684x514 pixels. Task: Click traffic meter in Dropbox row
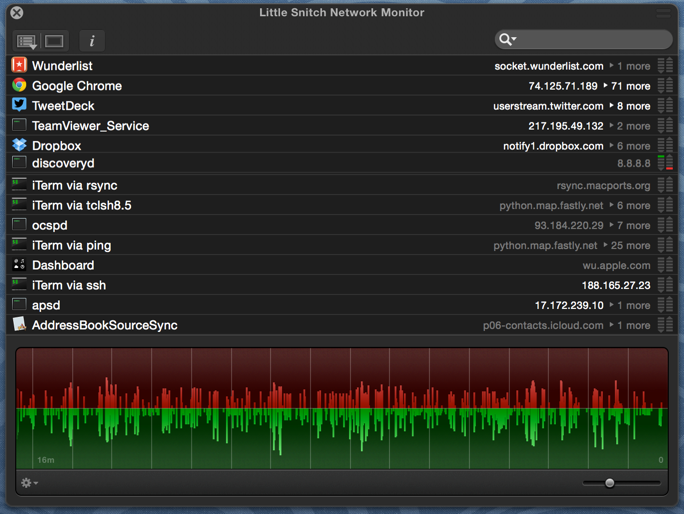(665, 145)
